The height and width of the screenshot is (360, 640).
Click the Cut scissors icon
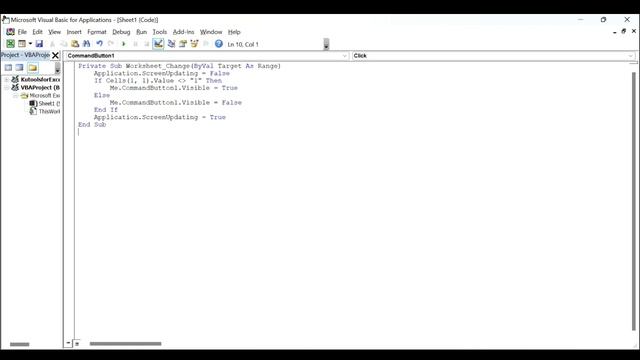(52, 44)
